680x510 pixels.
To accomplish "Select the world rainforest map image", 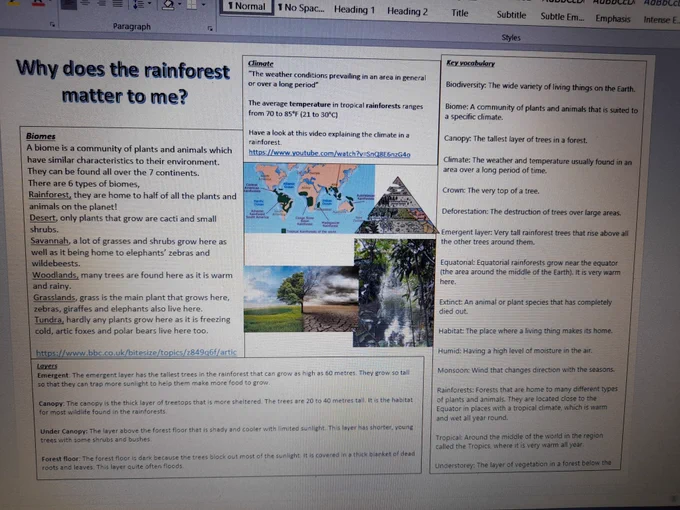I will click(x=309, y=199).
